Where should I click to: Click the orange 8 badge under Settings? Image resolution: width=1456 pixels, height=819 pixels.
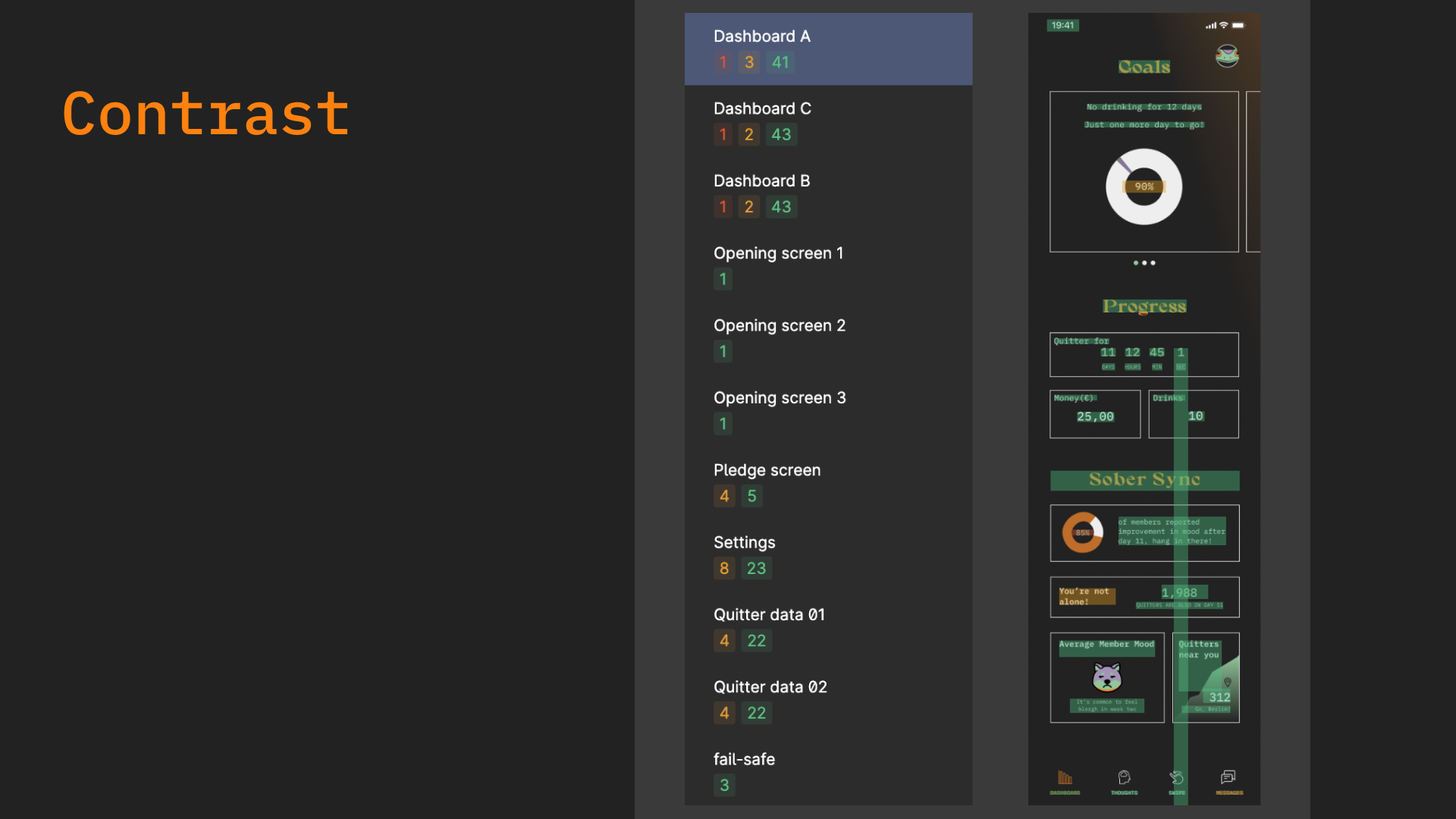(724, 569)
